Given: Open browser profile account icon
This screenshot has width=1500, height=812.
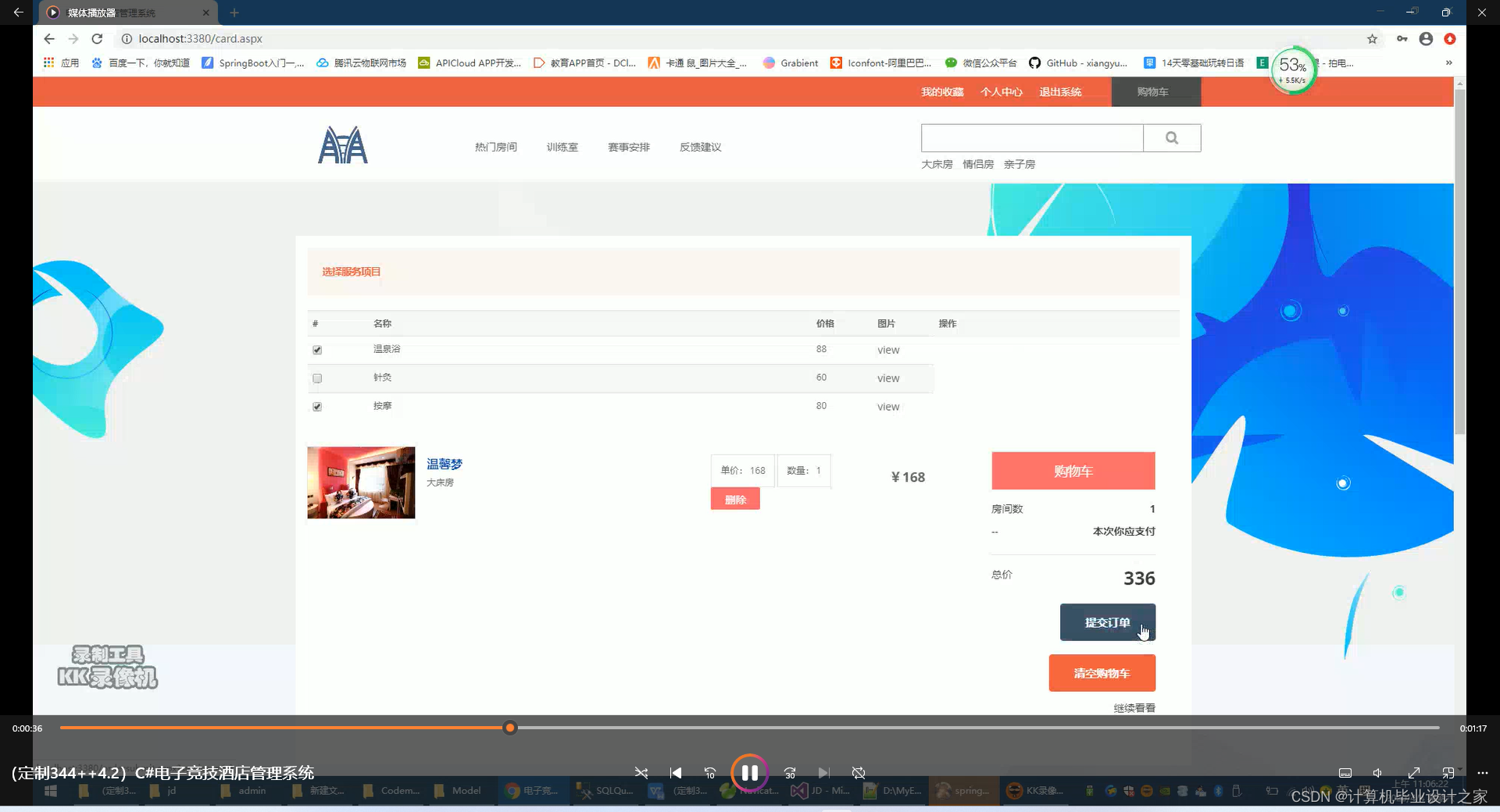Looking at the screenshot, I should (1426, 39).
